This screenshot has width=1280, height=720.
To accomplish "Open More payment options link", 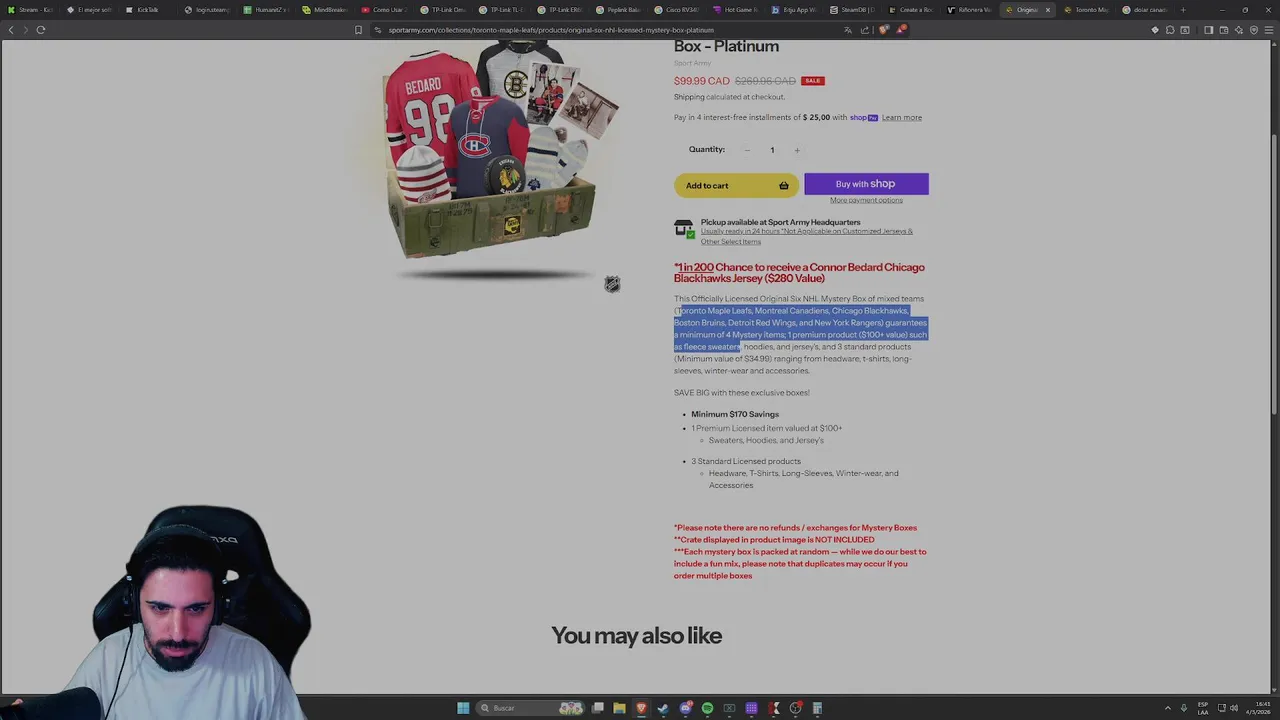I will point(866,200).
